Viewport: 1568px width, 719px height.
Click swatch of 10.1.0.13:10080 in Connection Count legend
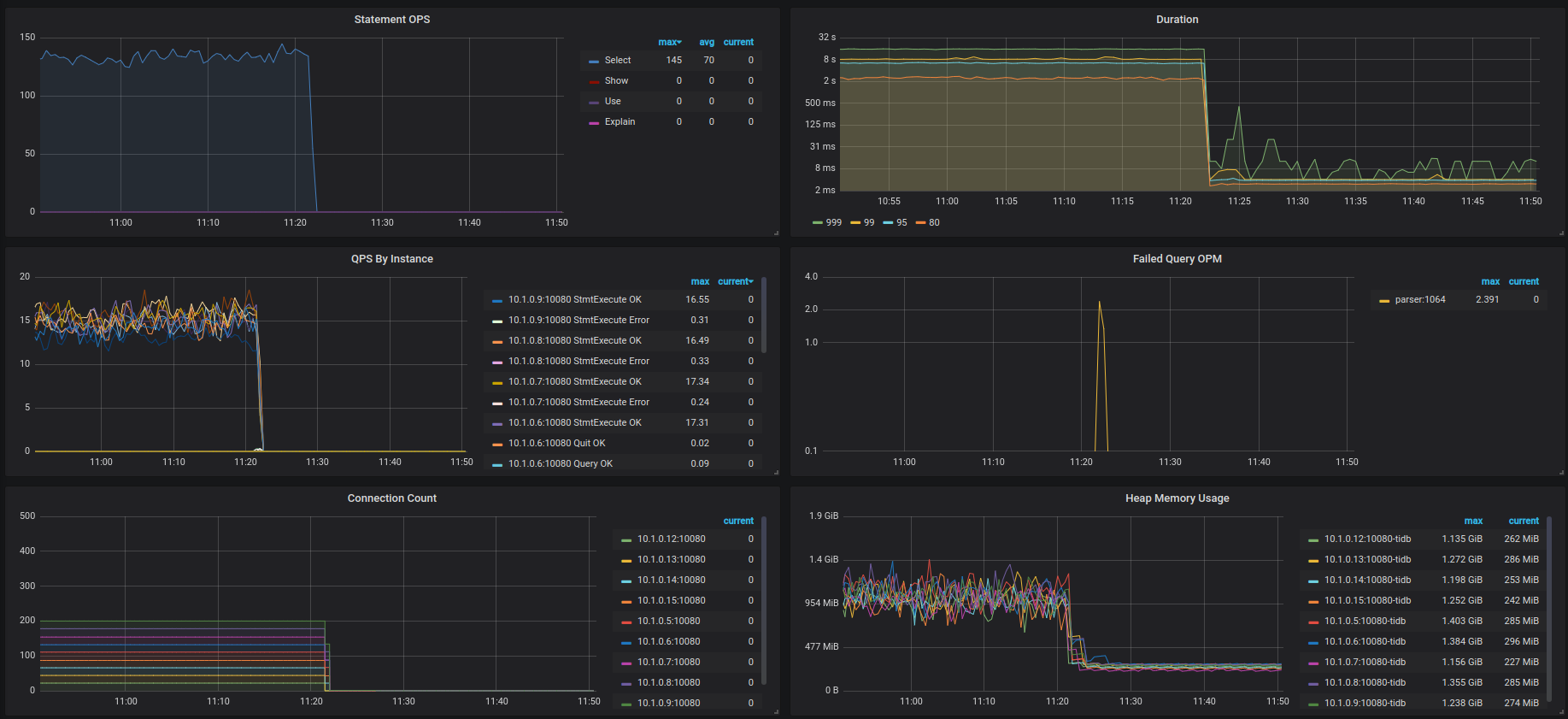(626, 560)
